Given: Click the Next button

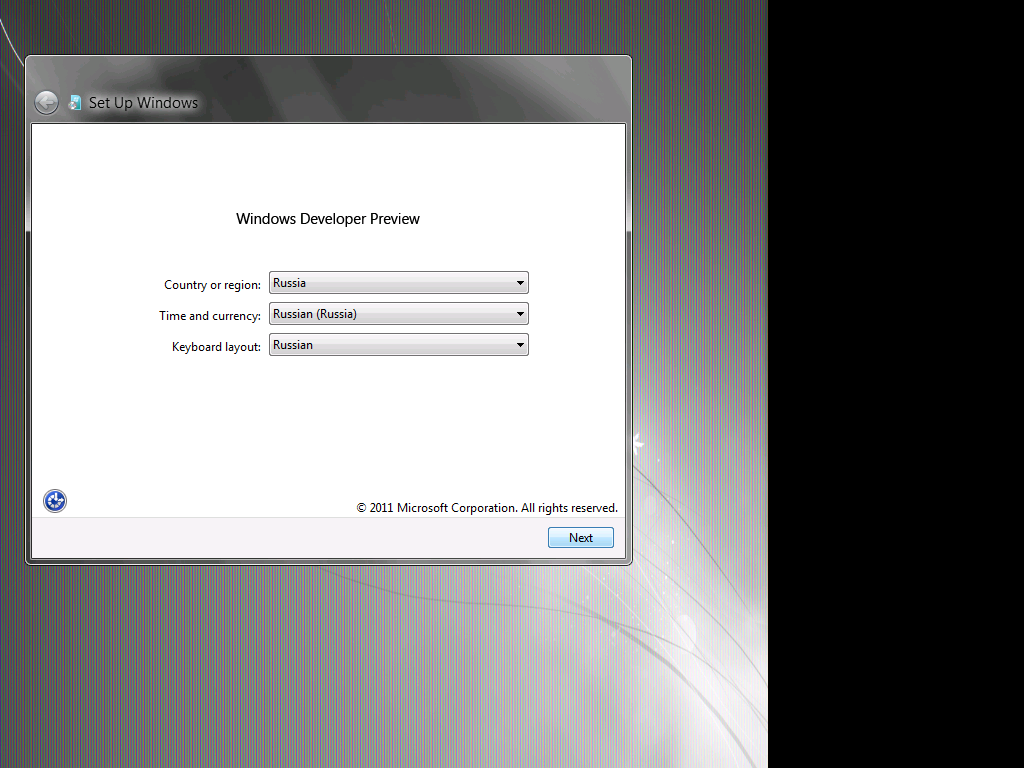Looking at the screenshot, I should pyautogui.click(x=581, y=537).
